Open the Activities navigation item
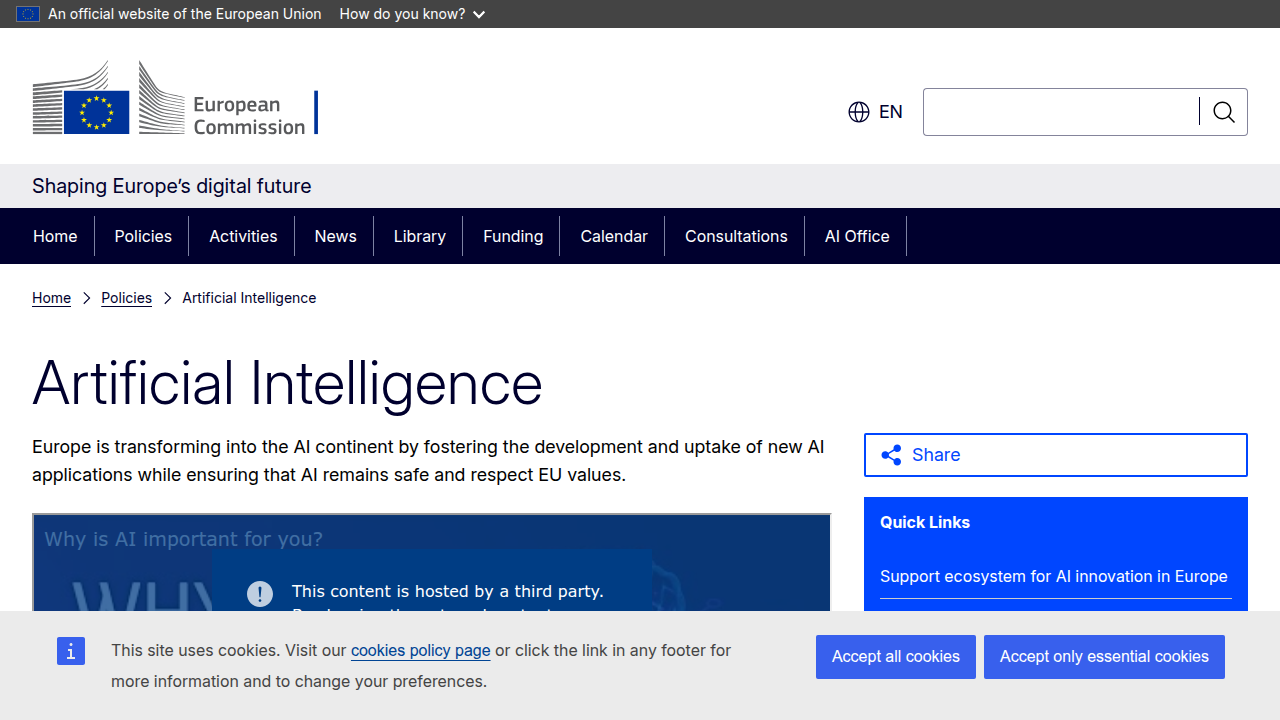The image size is (1280, 720). tap(243, 236)
